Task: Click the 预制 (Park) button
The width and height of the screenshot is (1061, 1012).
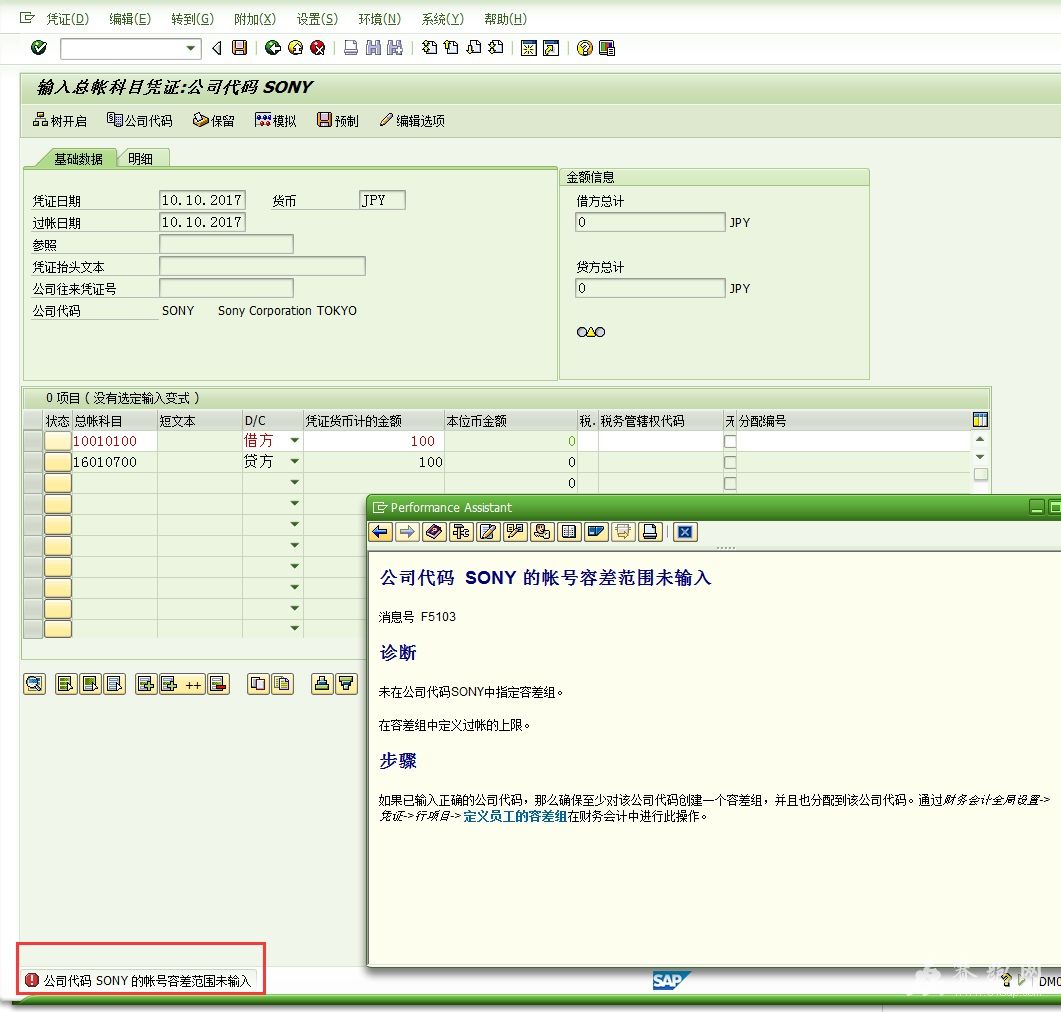Action: click(x=338, y=120)
